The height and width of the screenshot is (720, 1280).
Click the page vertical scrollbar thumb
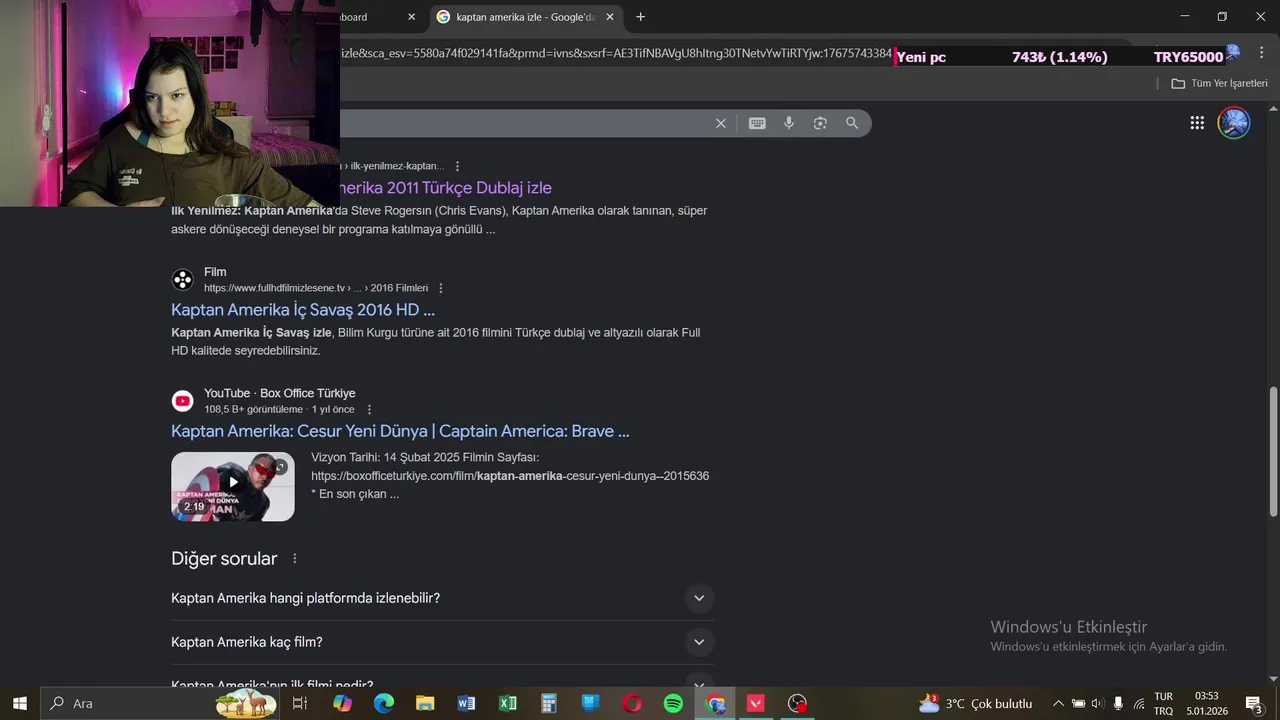1273,450
